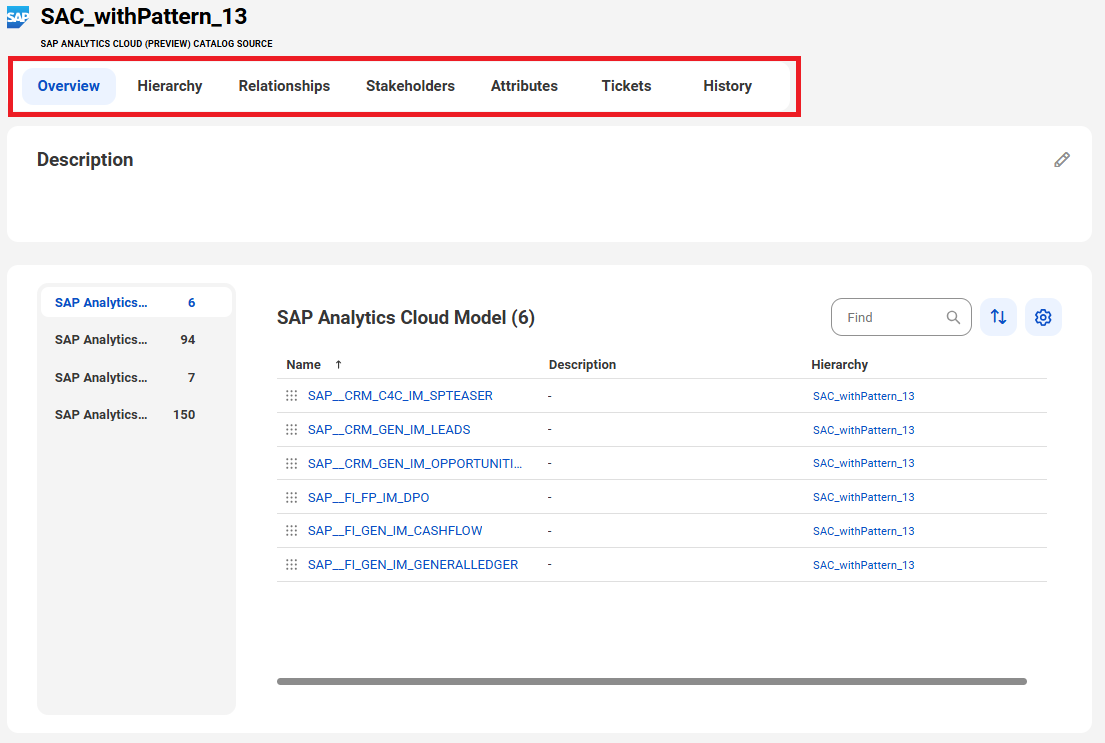Image resolution: width=1105 pixels, height=743 pixels.
Task: Click the Hierarchy column header
Action: (x=839, y=364)
